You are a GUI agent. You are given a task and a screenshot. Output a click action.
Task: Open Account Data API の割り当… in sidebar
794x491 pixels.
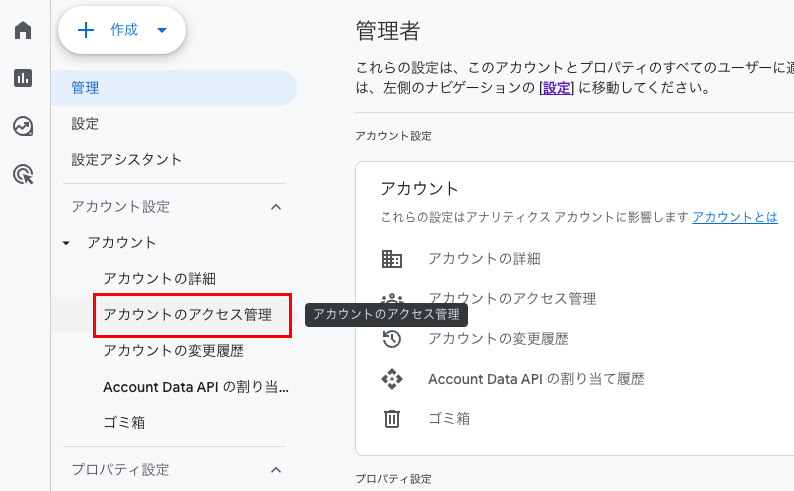point(196,387)
